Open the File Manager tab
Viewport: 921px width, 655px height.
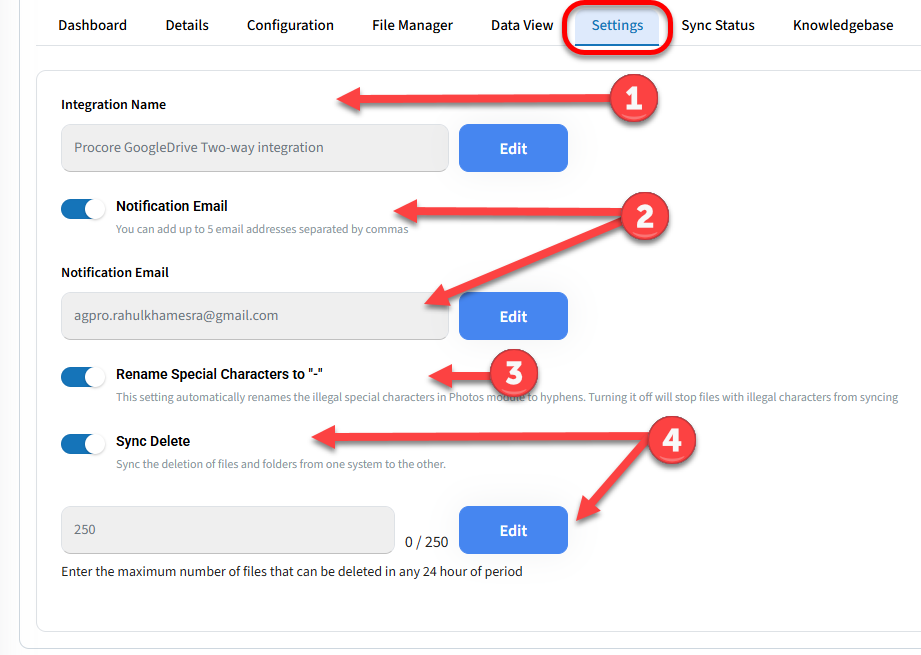(x=412, y=25)
